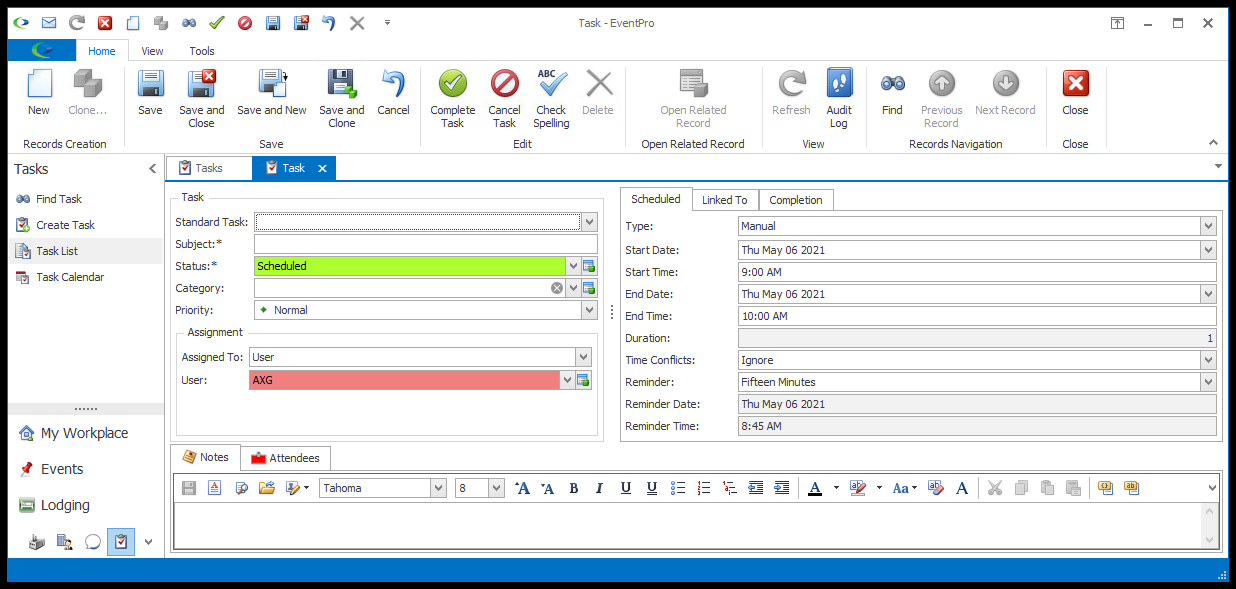Click the Cancel undo-arrow ribbon button

[394, 93]
